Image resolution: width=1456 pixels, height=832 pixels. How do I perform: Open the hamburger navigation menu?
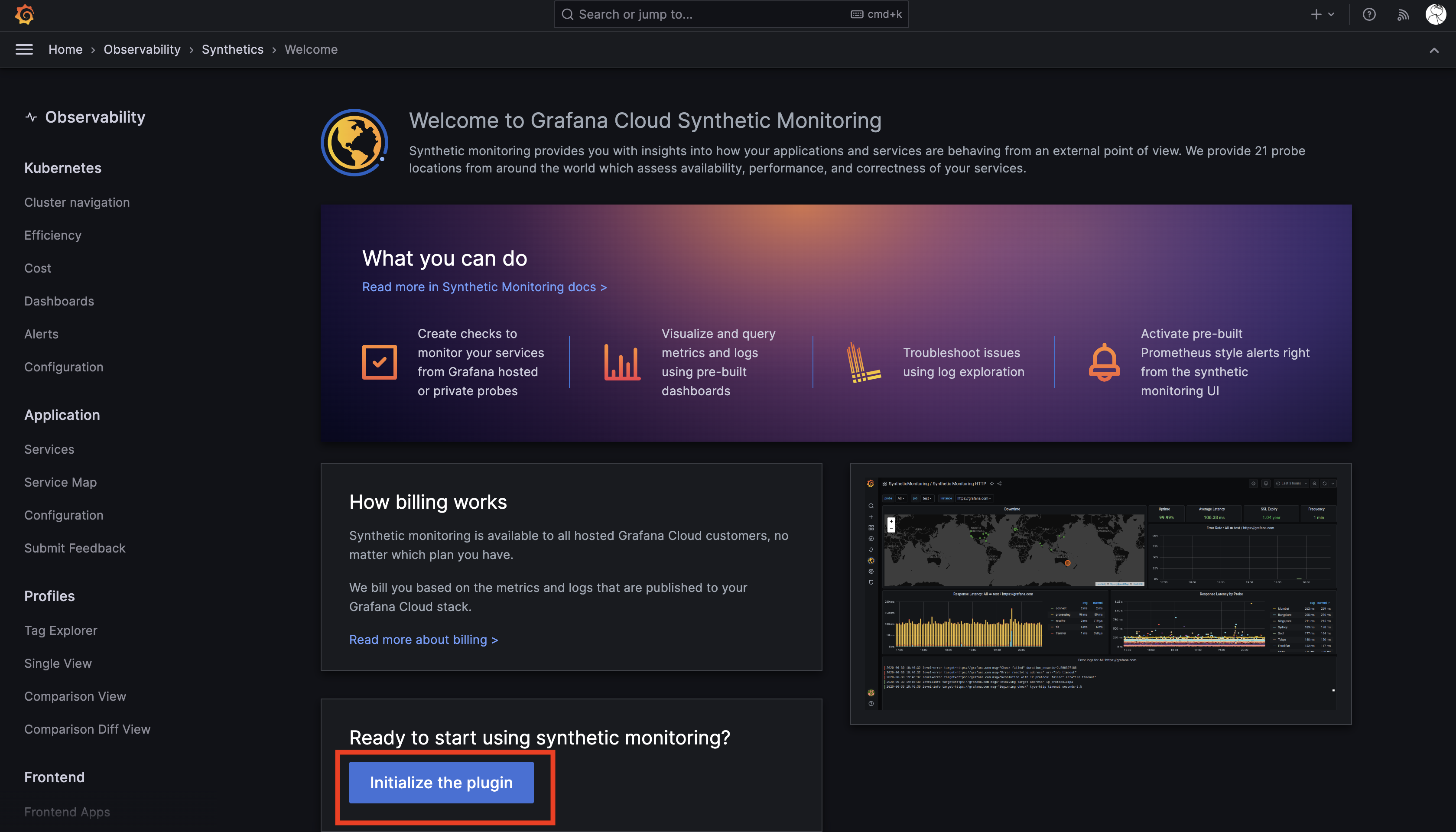(x=24, y=50)
